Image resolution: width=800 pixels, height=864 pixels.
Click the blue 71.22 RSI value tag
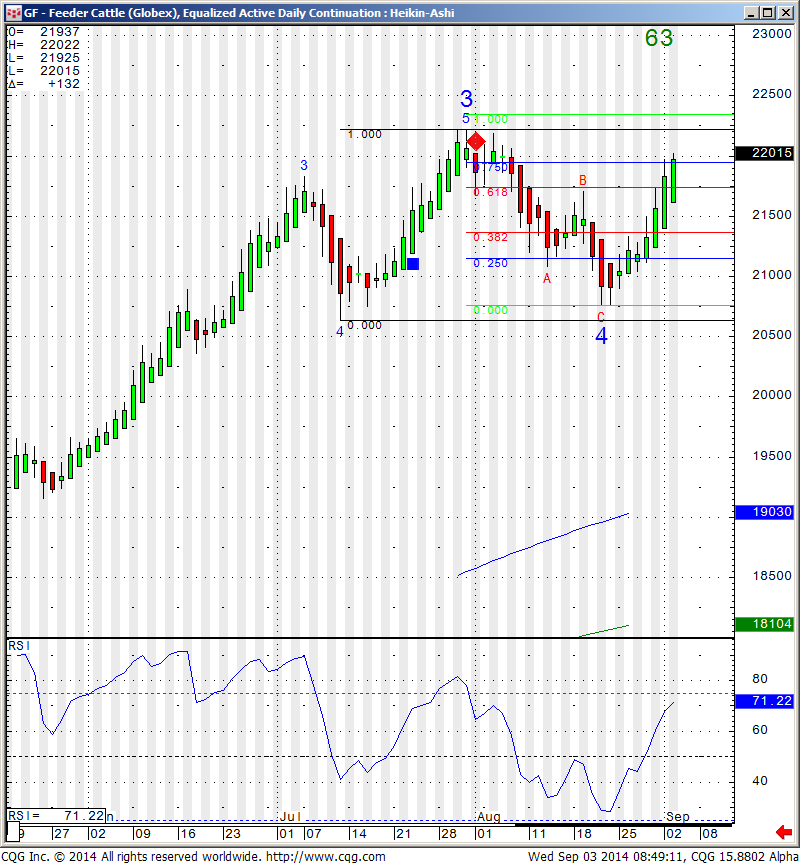[764, 703]
